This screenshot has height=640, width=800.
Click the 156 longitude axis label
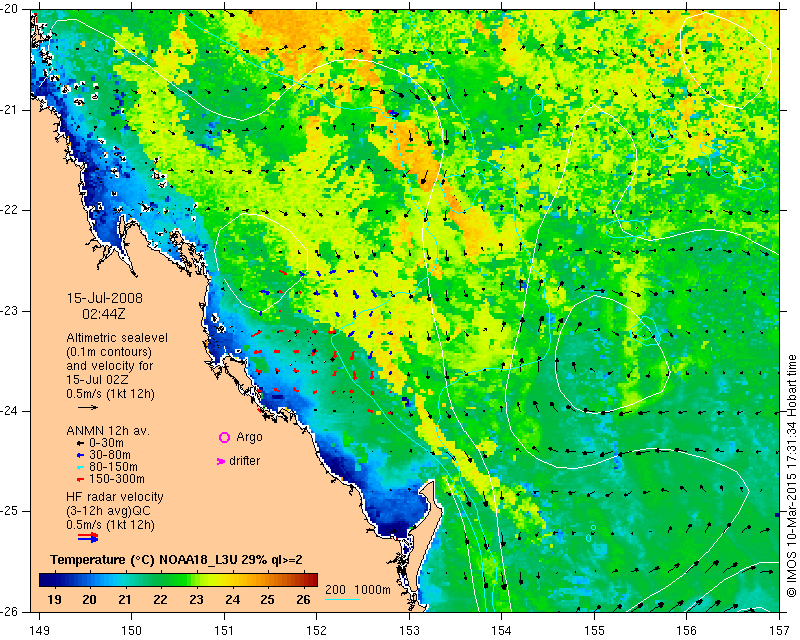[687, 631]
